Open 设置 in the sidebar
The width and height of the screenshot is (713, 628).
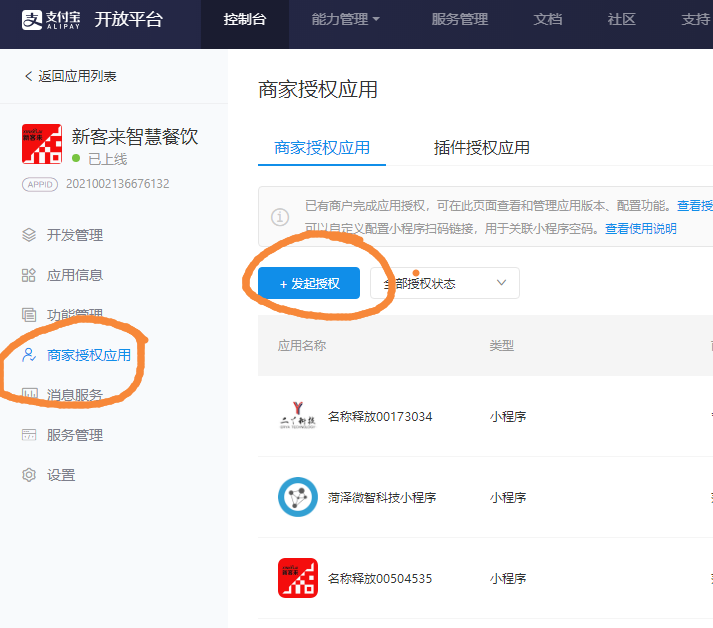point(61,475)
